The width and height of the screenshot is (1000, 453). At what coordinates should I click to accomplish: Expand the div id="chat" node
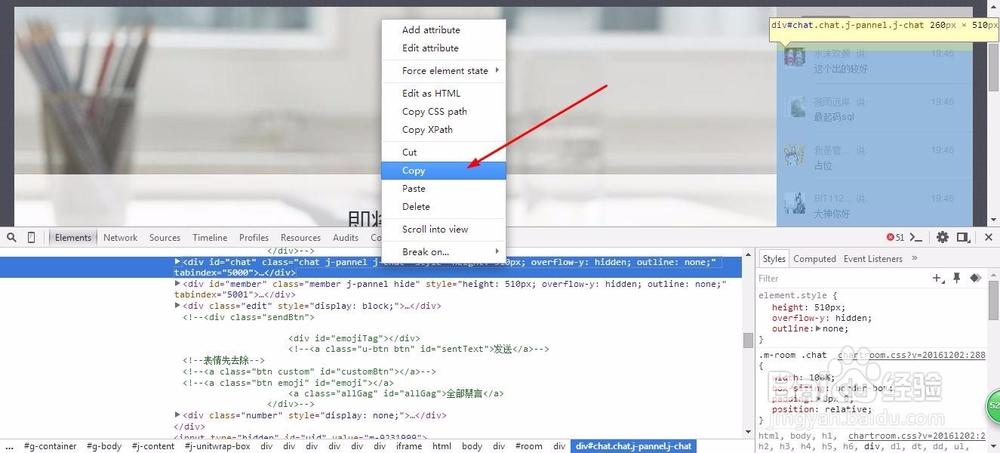coord(178,262)
